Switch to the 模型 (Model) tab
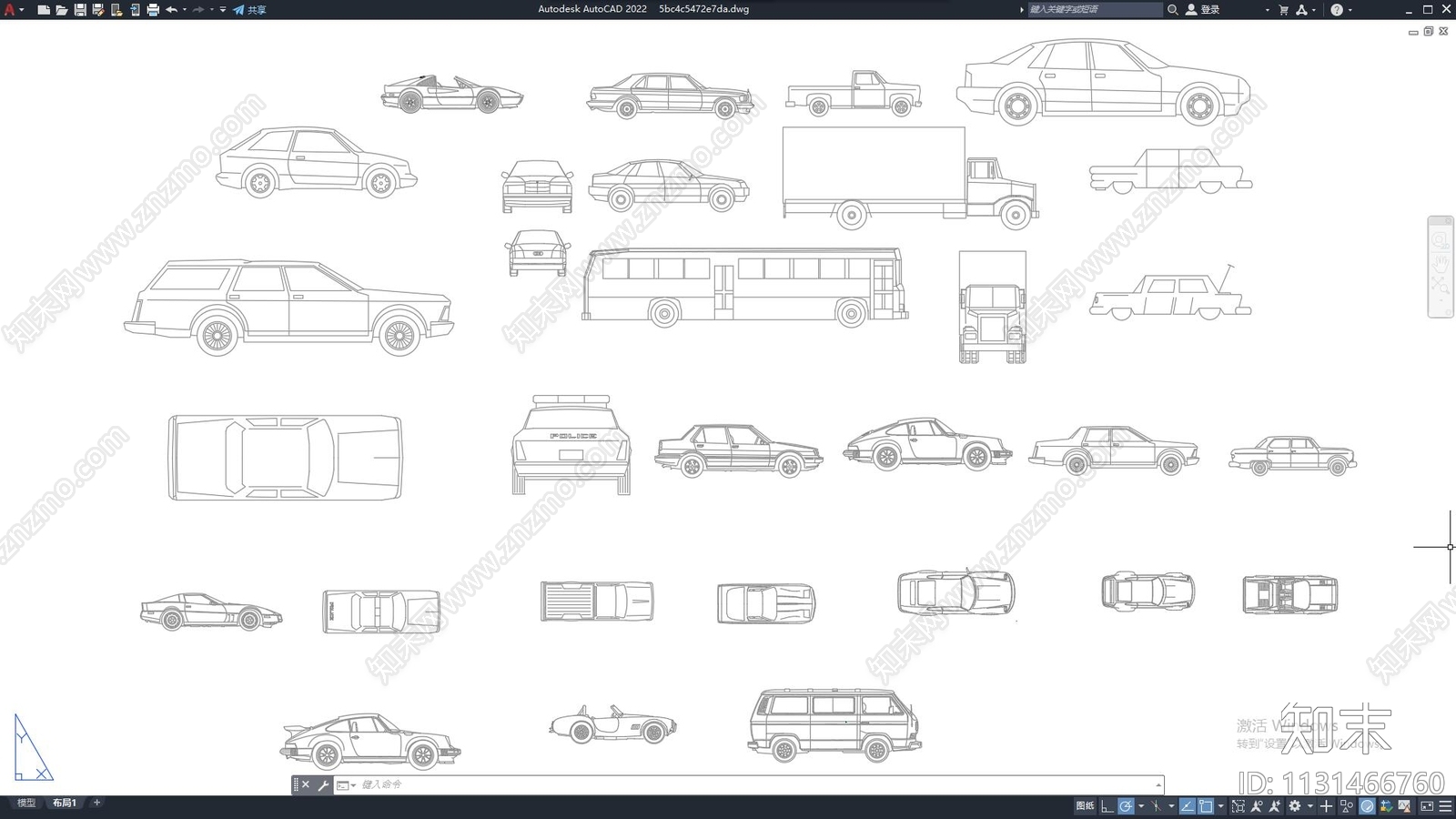 click(x=26, y=803)
